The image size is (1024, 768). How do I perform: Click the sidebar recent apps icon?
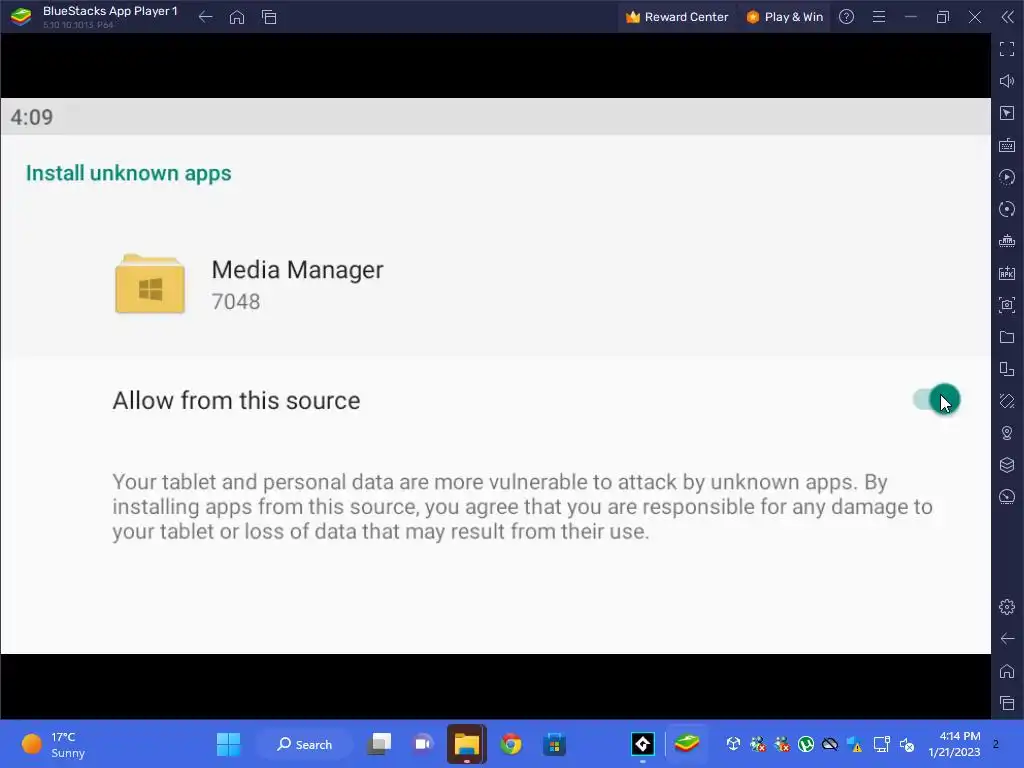(x=1007, y=703)
